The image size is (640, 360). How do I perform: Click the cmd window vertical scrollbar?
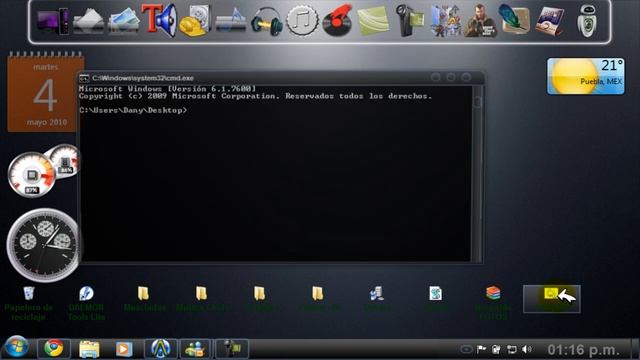click(477, 173)
